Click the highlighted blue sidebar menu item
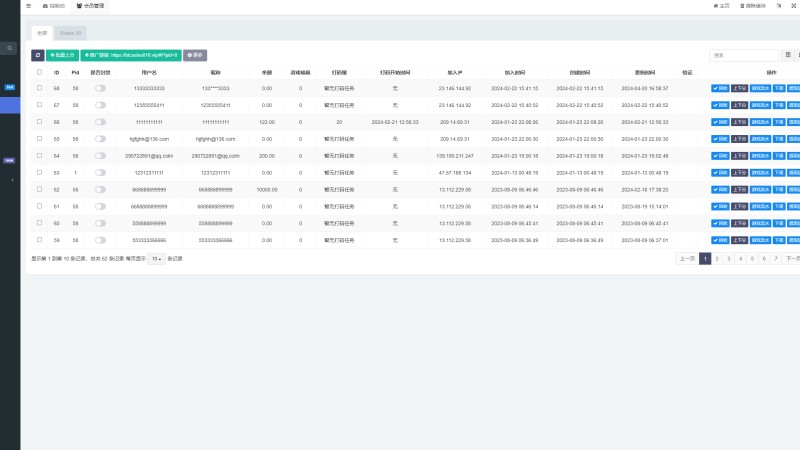This screenshot has width=800, height=450. 10,105
